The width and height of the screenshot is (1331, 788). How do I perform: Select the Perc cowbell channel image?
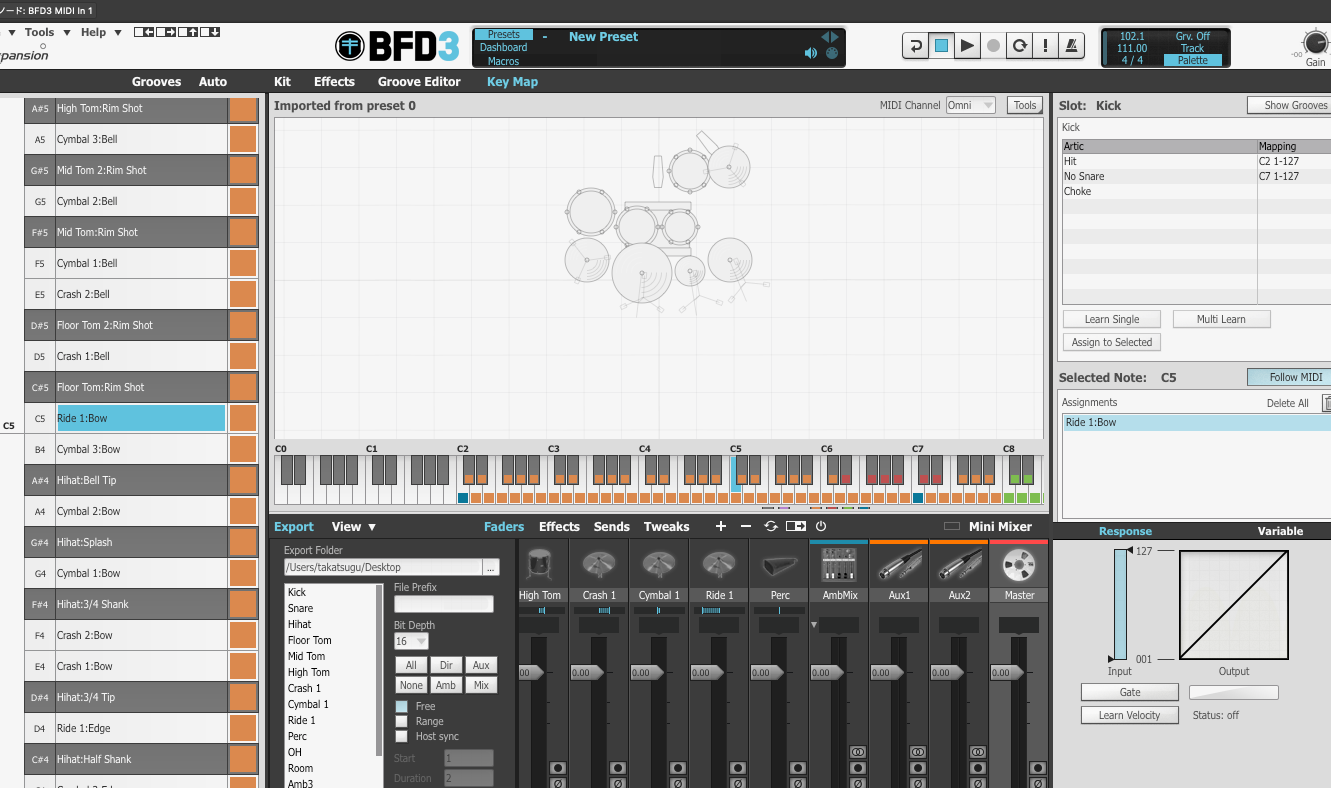click(779, 566)
